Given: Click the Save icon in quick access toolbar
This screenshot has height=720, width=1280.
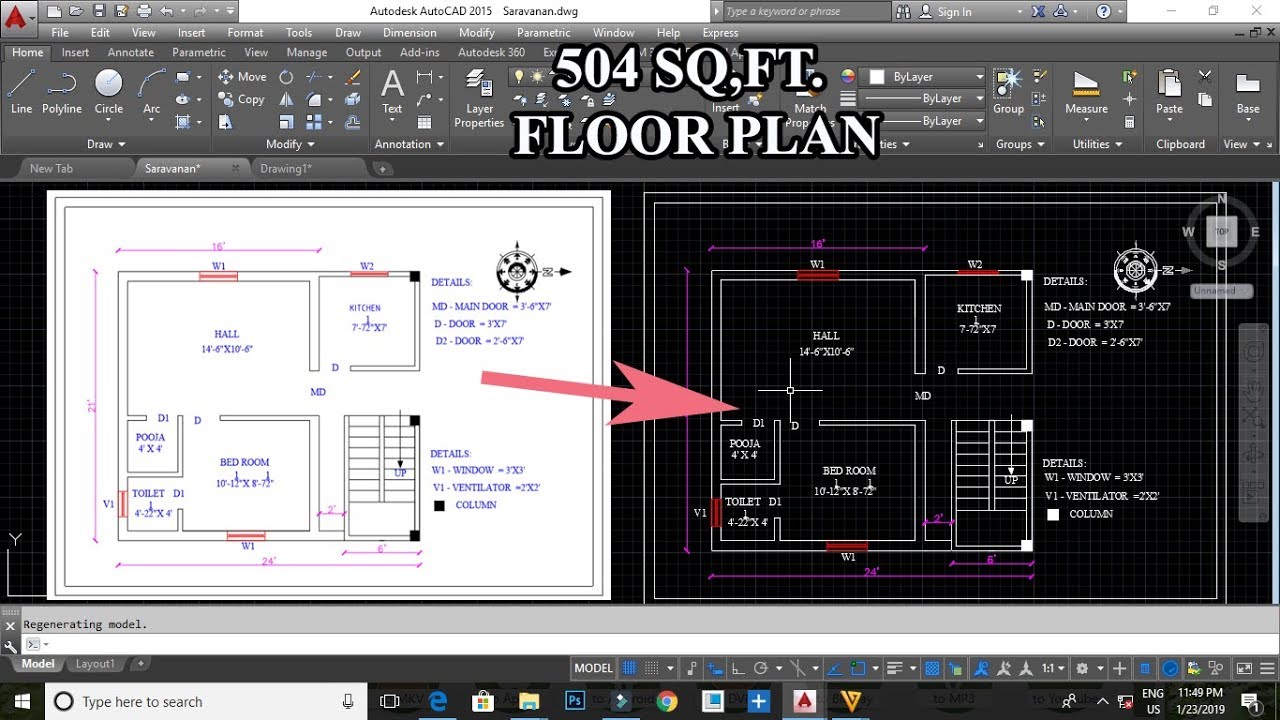Looking at the screenshot, I should coord(99,12).
